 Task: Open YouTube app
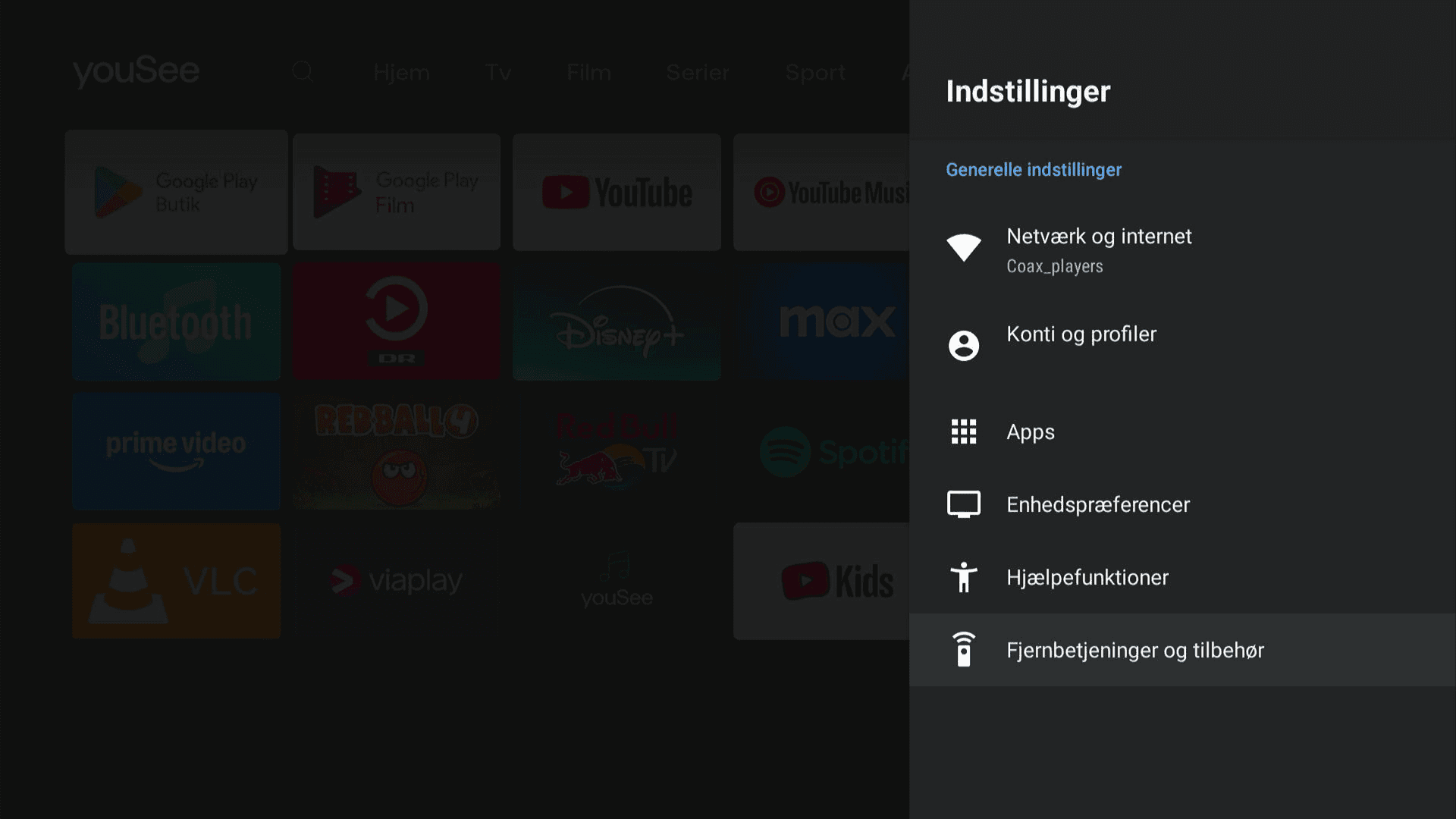coord(616,190)
